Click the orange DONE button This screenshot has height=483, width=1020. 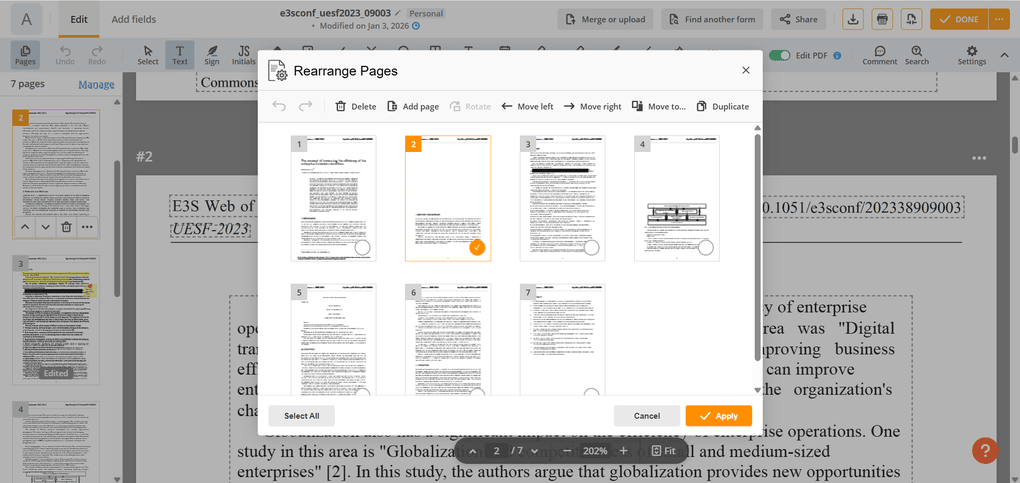[959, 19]
